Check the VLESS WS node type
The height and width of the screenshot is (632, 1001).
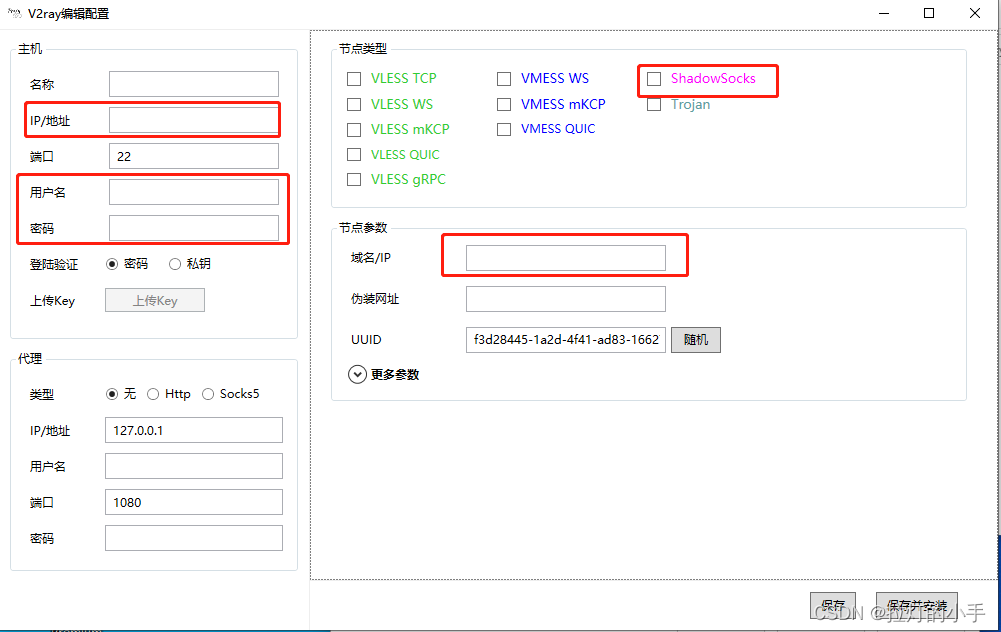coord(354,104)
